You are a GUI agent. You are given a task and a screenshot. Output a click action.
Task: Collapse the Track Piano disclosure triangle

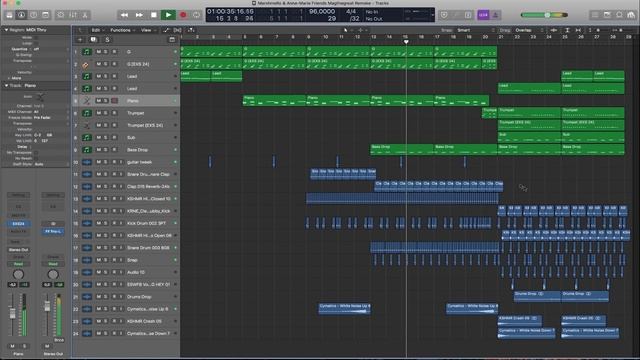[6, 86]
